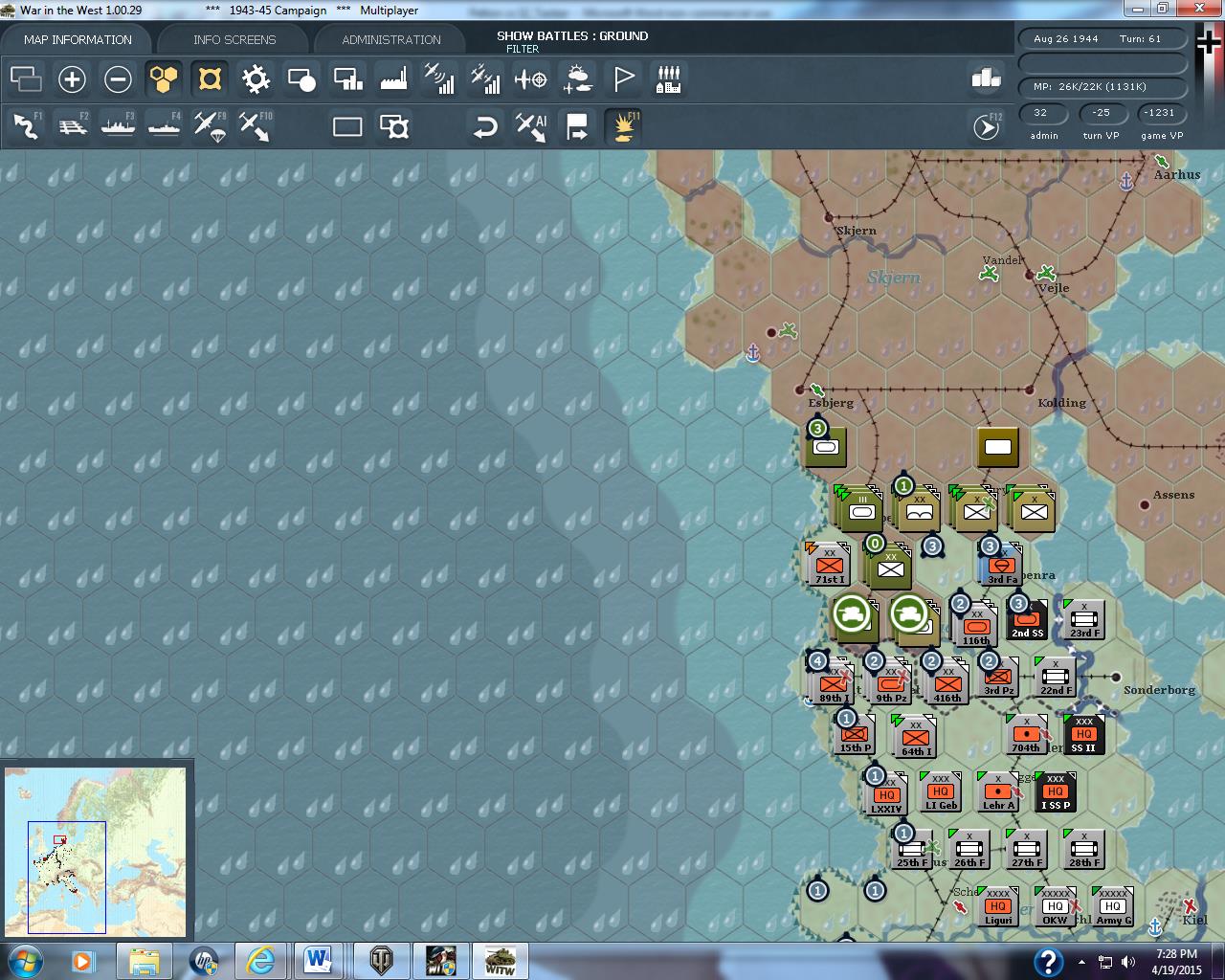
Task: Select naval transport mode F3
Action: click(118, 126)
